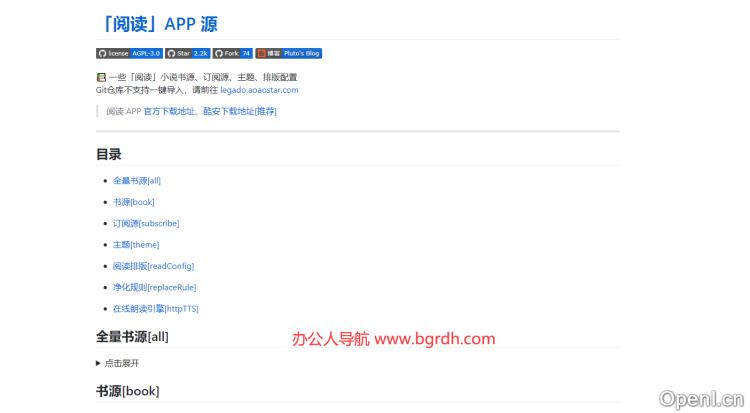This screenshot has height=413, width=750.
Task: Click the text 阅读 APP in the quote
Action: click(x=124, y=112)
